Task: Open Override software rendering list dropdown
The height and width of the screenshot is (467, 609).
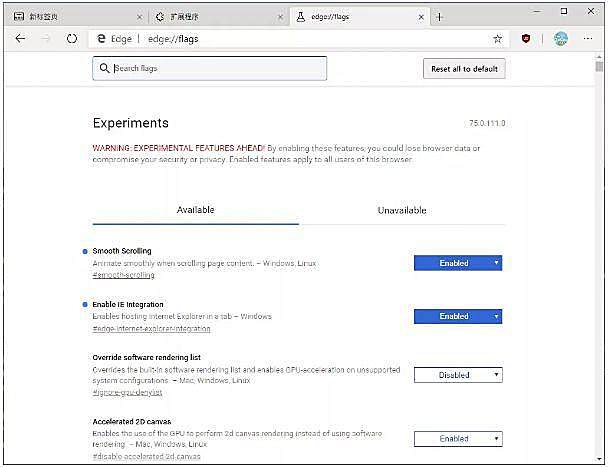Action: tap(458, 375)
